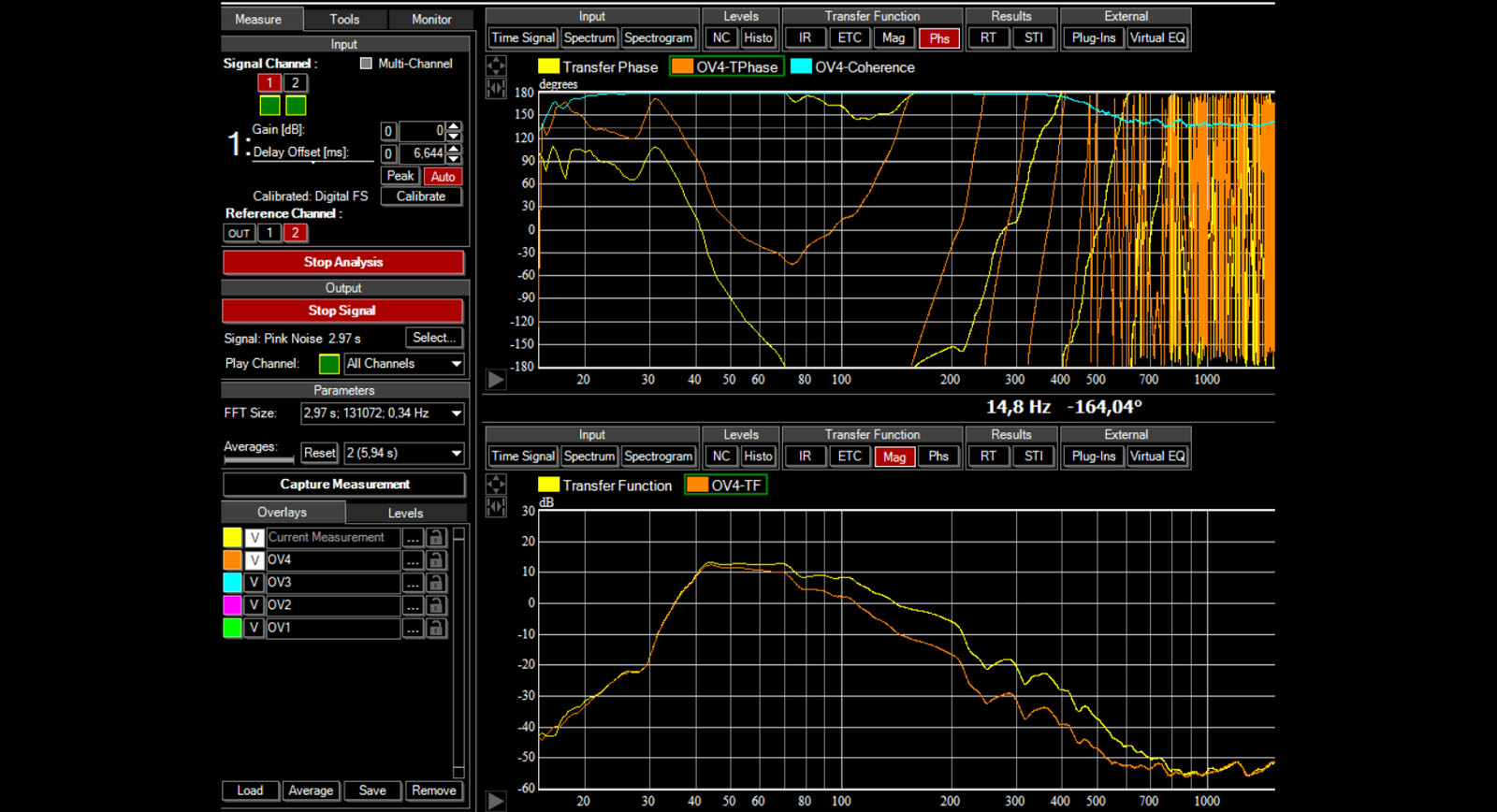1497x812 pixels.
Task: Click the pan arrows icon on phase graph
Action: click(x=496, y=65)
